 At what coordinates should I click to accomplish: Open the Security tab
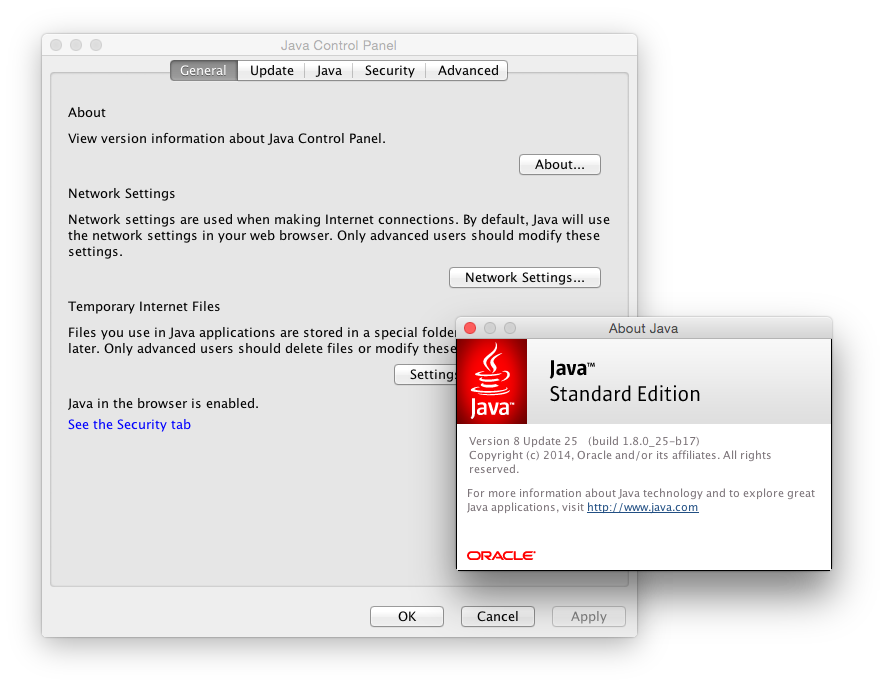(390, 70)
